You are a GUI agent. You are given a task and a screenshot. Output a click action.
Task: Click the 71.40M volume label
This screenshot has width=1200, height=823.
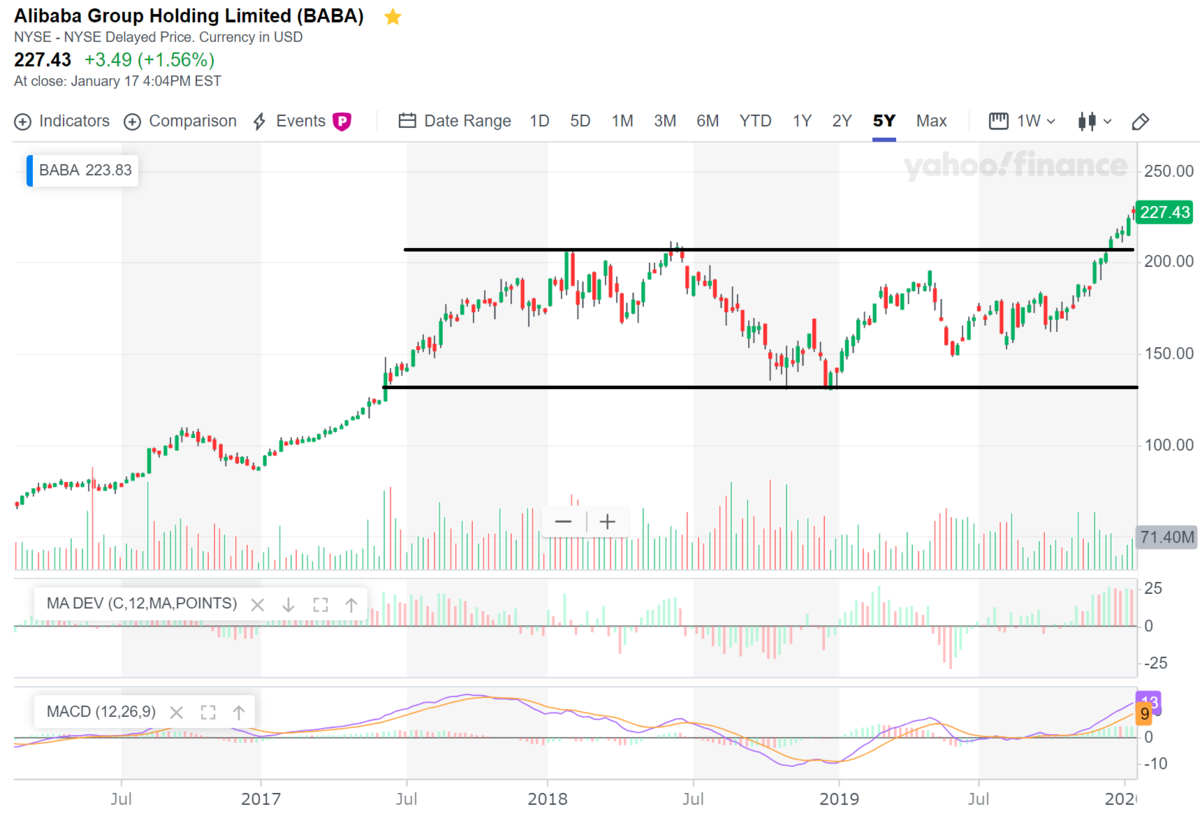pos(1167,537)
